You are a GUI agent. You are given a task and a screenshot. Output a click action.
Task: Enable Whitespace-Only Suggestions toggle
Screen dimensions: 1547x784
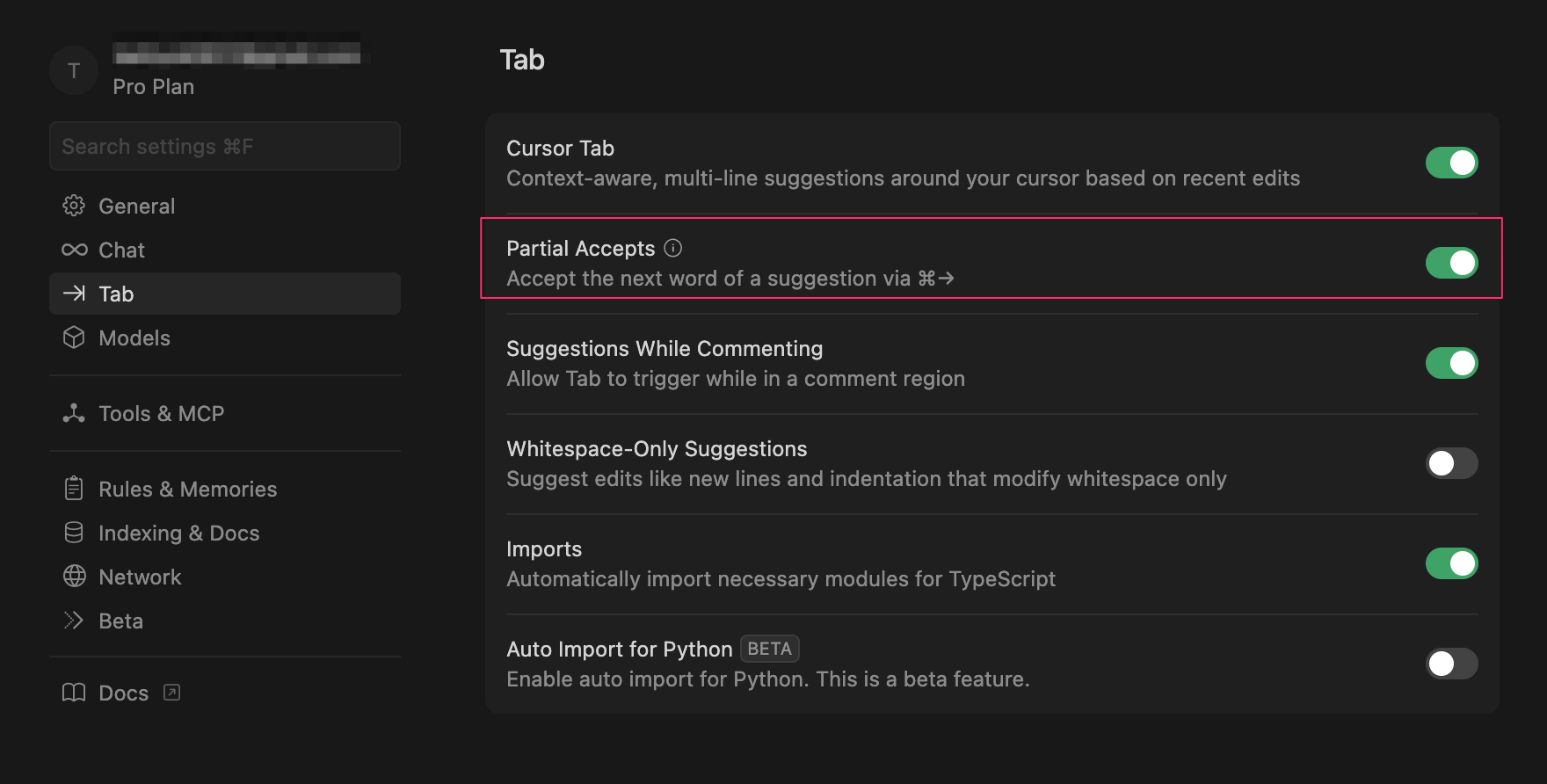click(x=1451, y=463)
